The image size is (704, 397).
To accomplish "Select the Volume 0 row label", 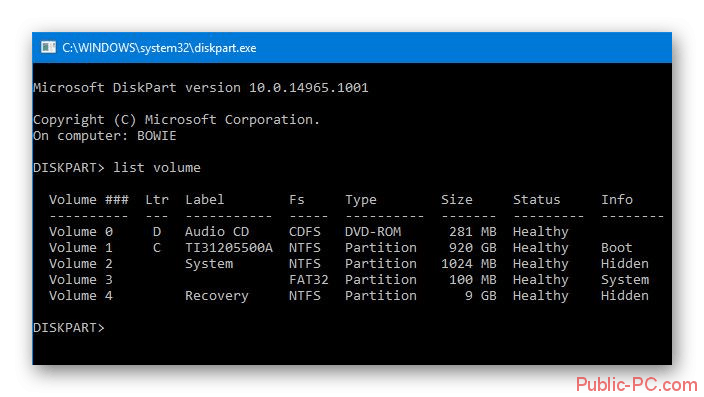I will point(81,232).
